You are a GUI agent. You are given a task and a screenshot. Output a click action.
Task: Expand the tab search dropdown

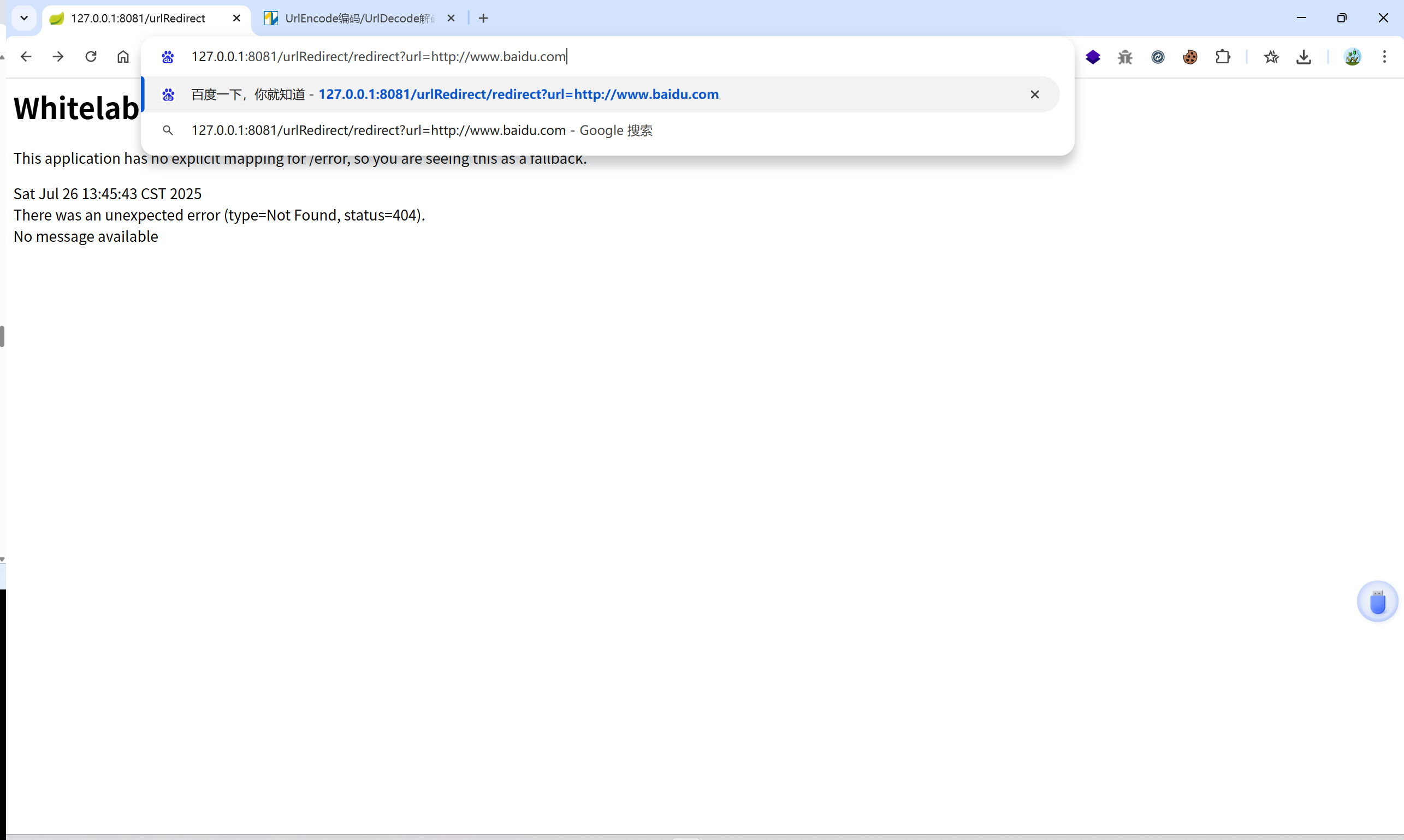coord(24,18)
